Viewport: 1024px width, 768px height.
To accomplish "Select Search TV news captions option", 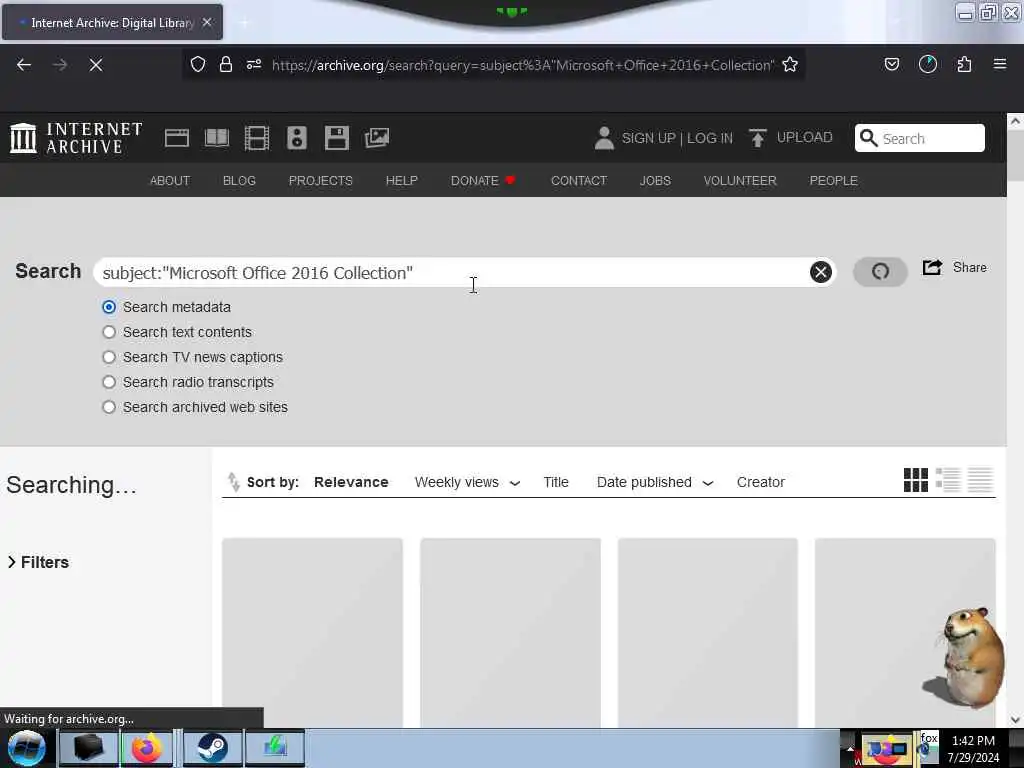I will click(109, 357).
